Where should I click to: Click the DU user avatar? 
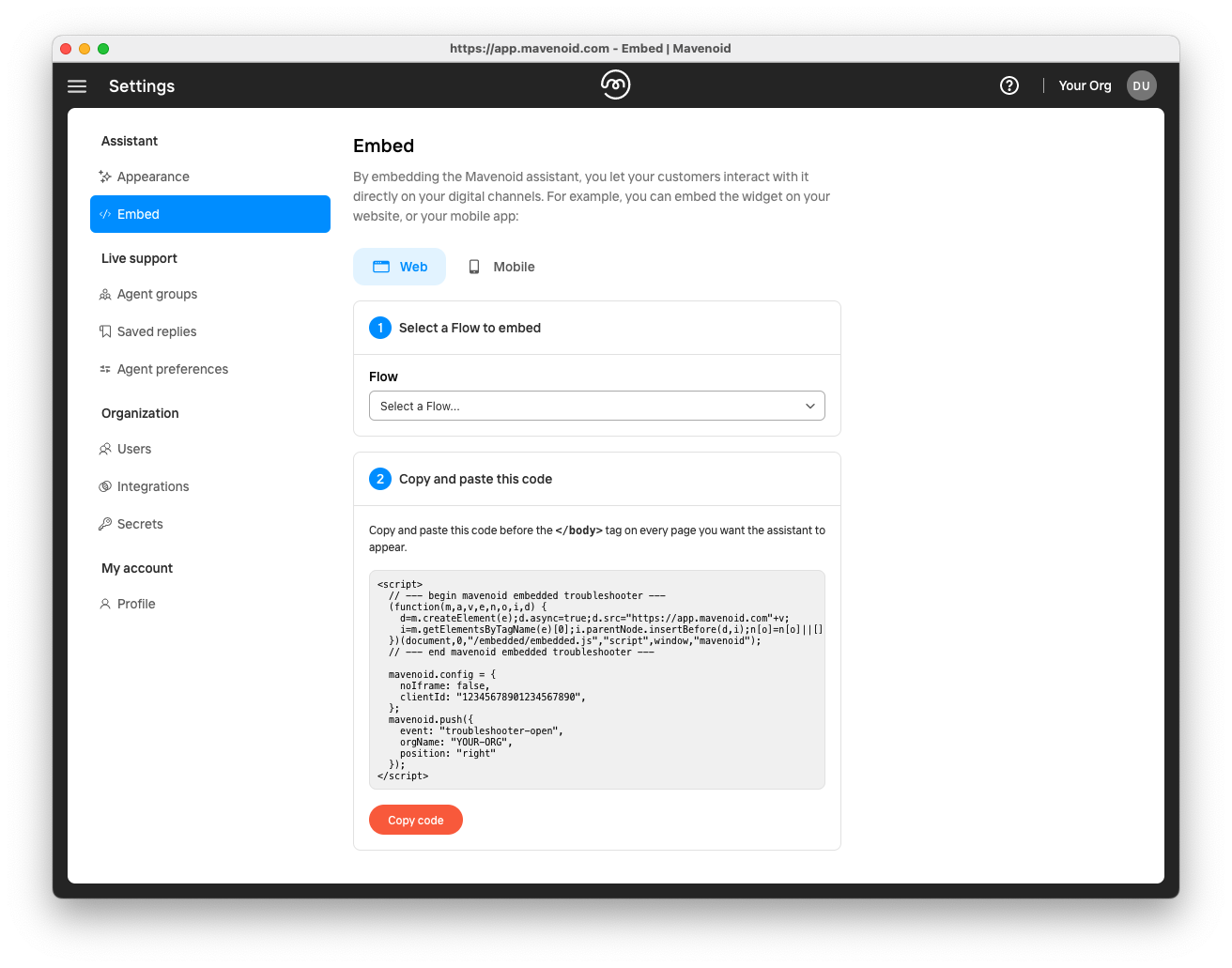1141,85
